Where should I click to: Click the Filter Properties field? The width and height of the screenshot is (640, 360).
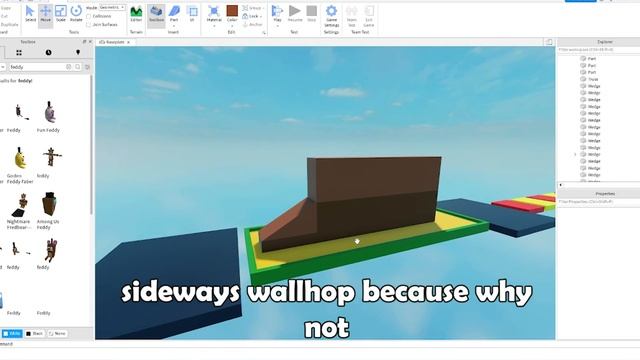[x=599, y=202]
